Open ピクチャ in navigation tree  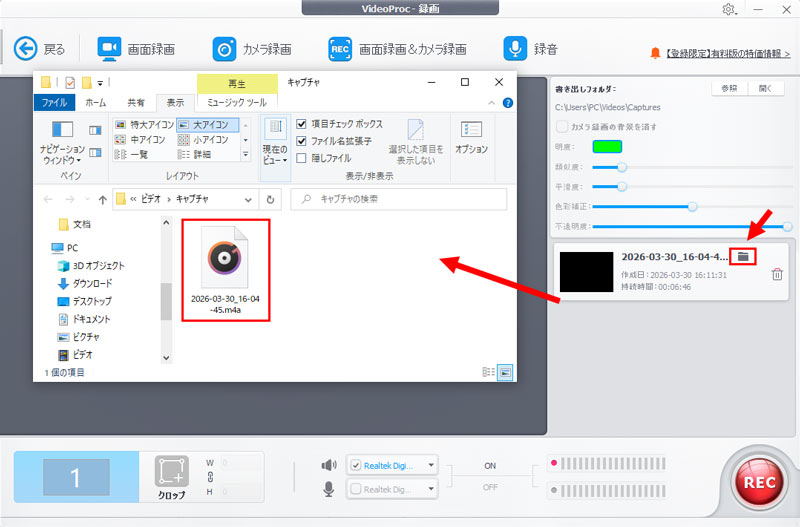click(79, 337)
